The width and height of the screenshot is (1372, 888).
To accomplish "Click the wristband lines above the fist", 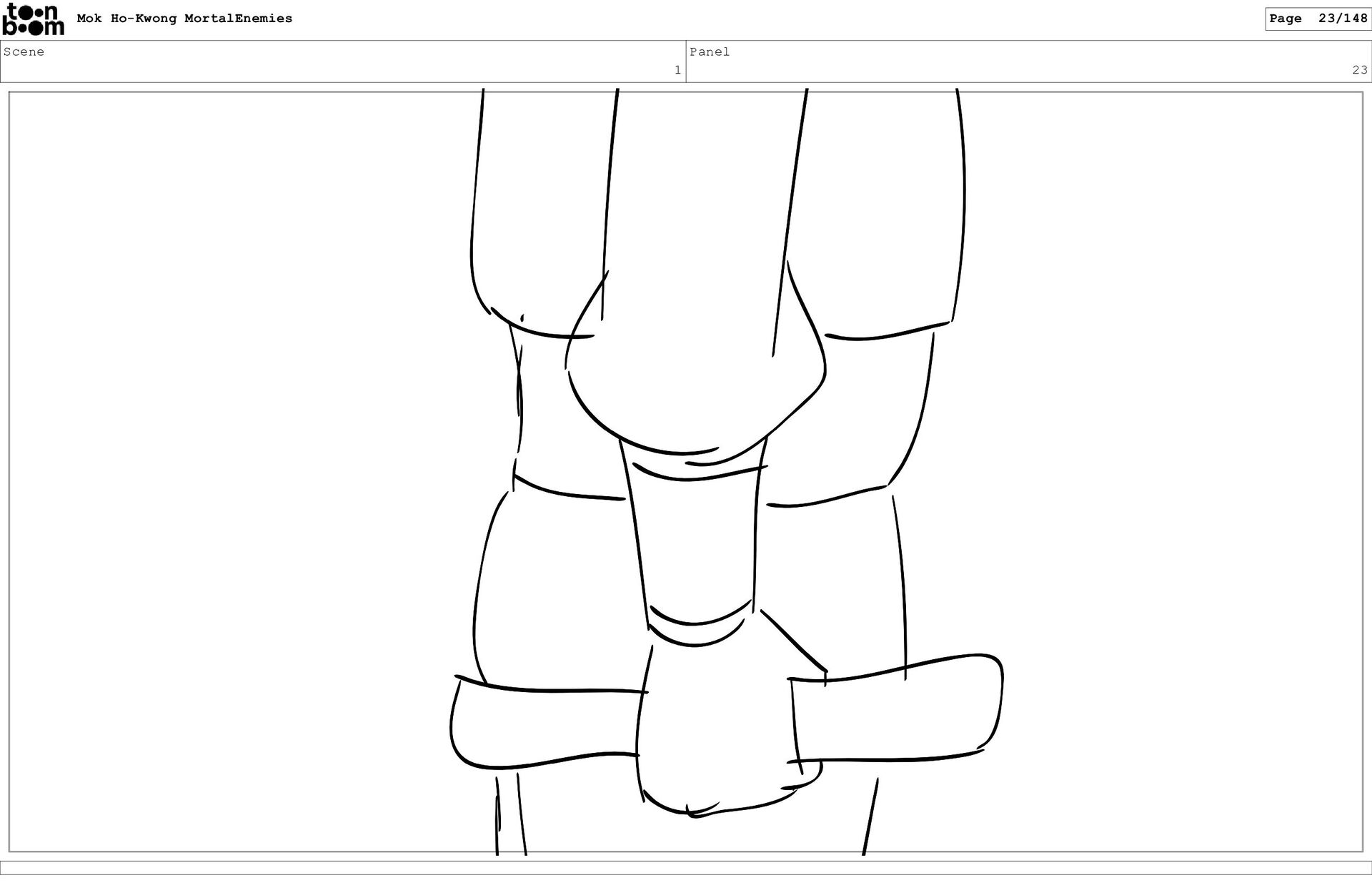I will click(699, 626).
